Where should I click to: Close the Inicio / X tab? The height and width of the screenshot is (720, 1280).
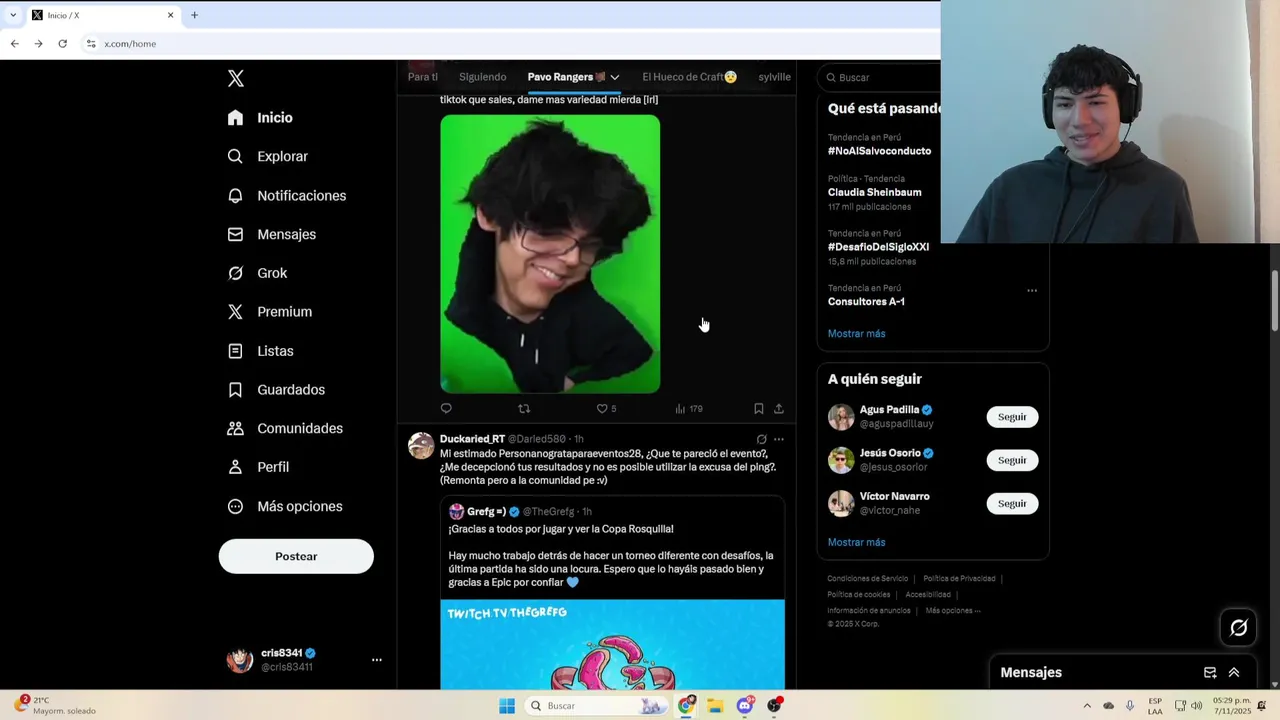click(x=170, y=15)
